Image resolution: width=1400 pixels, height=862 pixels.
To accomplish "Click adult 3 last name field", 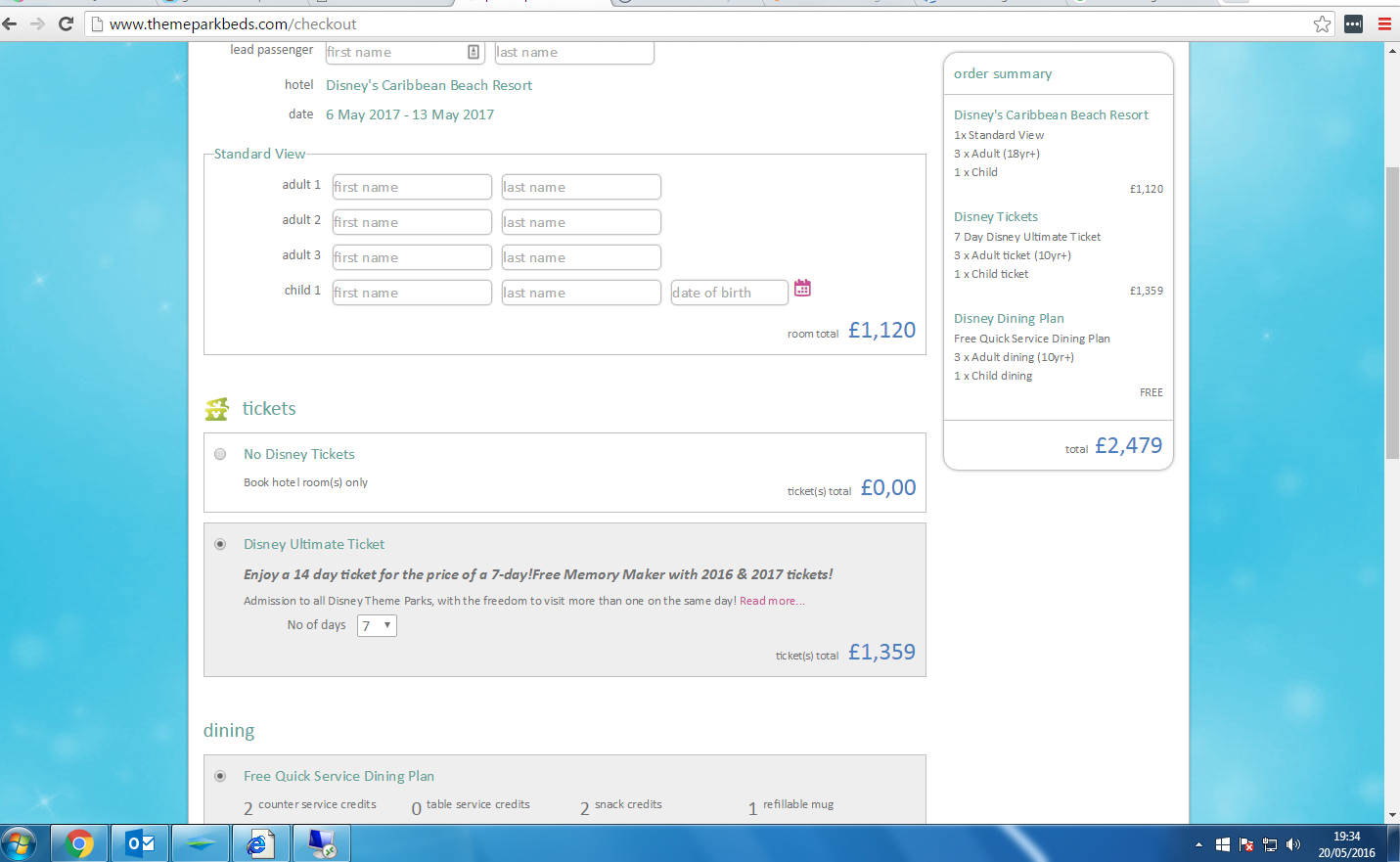I will (581, 257).
